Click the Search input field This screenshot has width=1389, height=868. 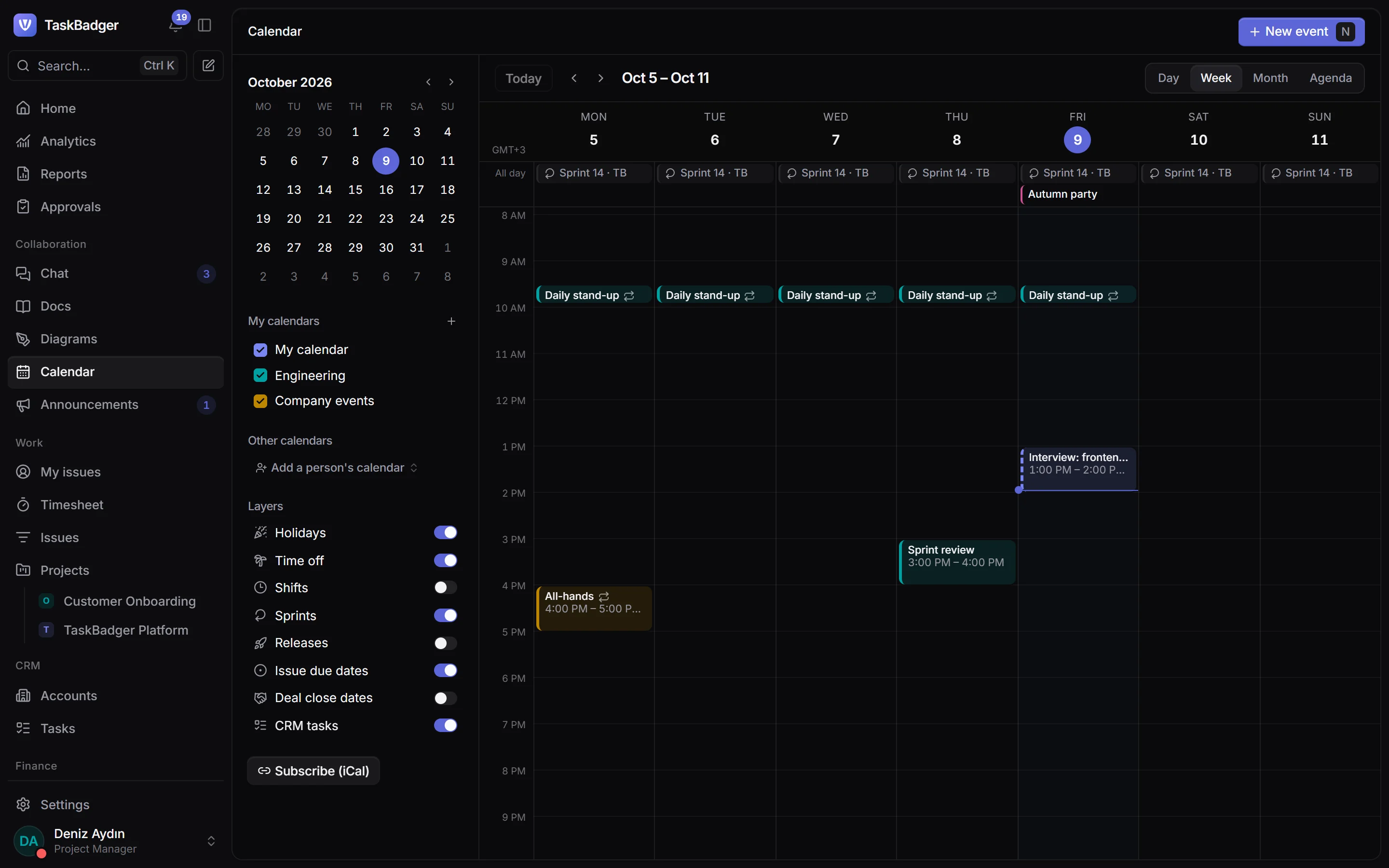(97, 66)
